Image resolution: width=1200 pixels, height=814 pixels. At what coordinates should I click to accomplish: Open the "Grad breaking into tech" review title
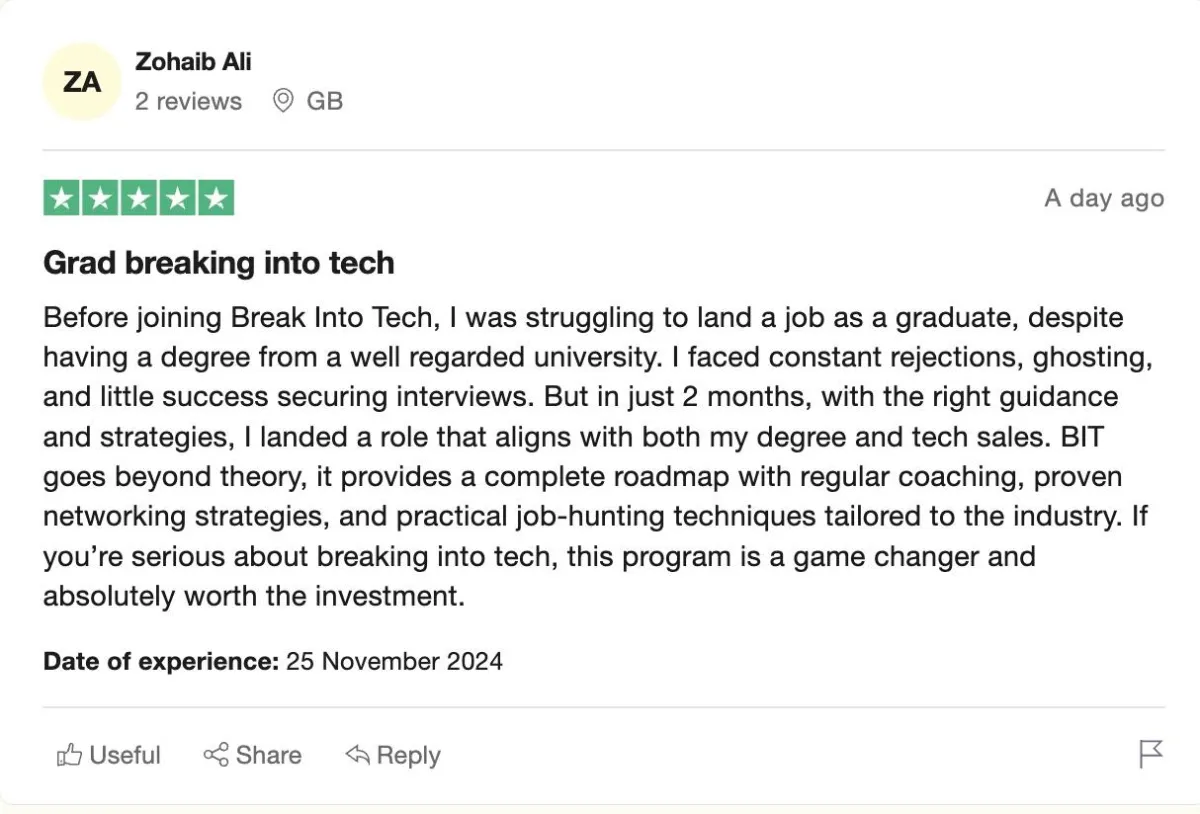click(219, 263)
